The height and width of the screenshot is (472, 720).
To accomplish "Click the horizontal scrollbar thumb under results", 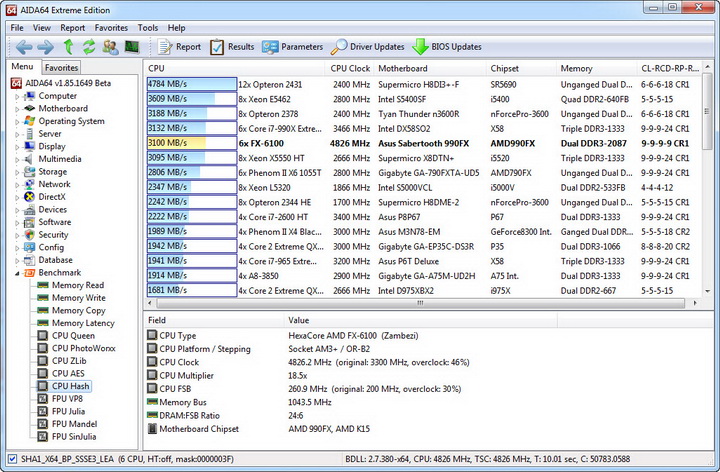I will point(420,303).
